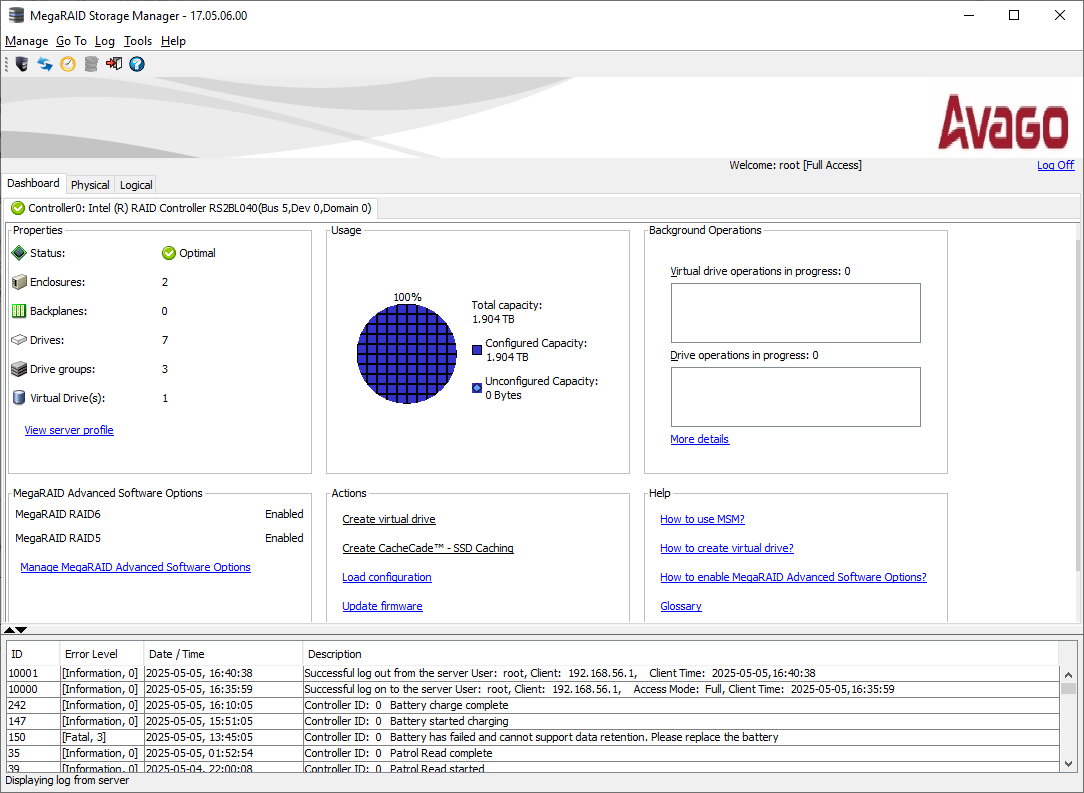Click the MegaRAID app icon in title bar
This screenshot has height=793, width=1084.
pyautogui.click(x=16, y=15)
